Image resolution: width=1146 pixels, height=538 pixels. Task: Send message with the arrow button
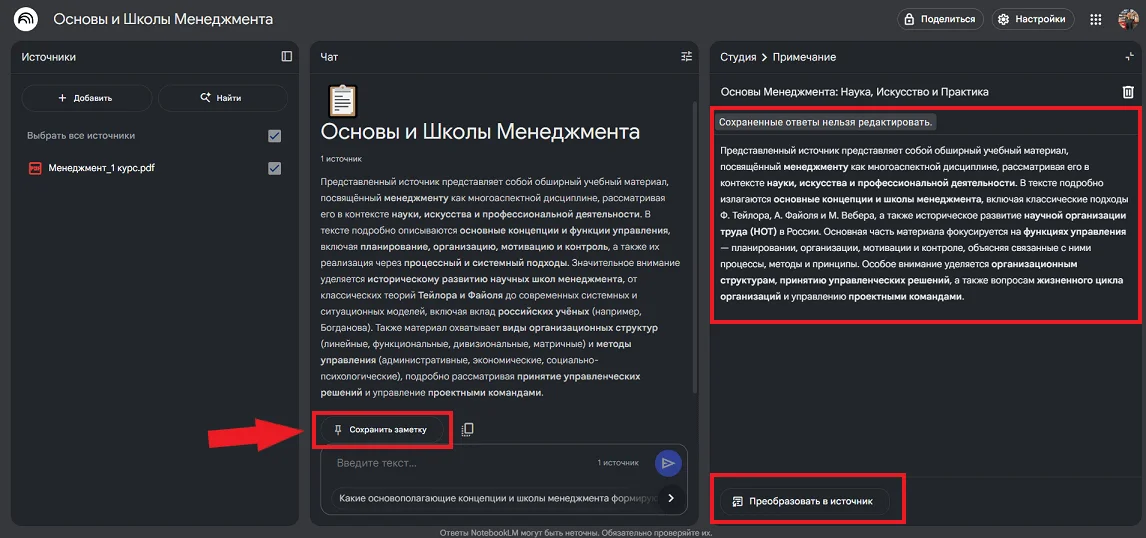click(x=667, y=463)
